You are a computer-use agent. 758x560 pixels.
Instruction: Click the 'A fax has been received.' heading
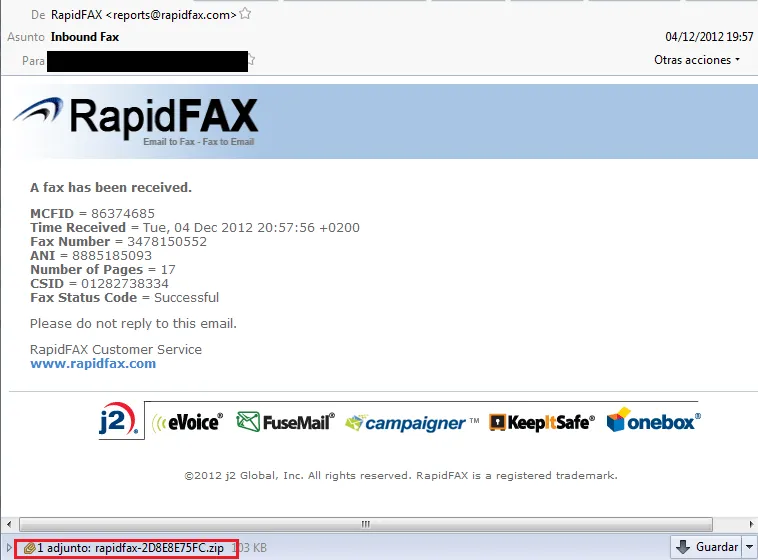[111, 188]
